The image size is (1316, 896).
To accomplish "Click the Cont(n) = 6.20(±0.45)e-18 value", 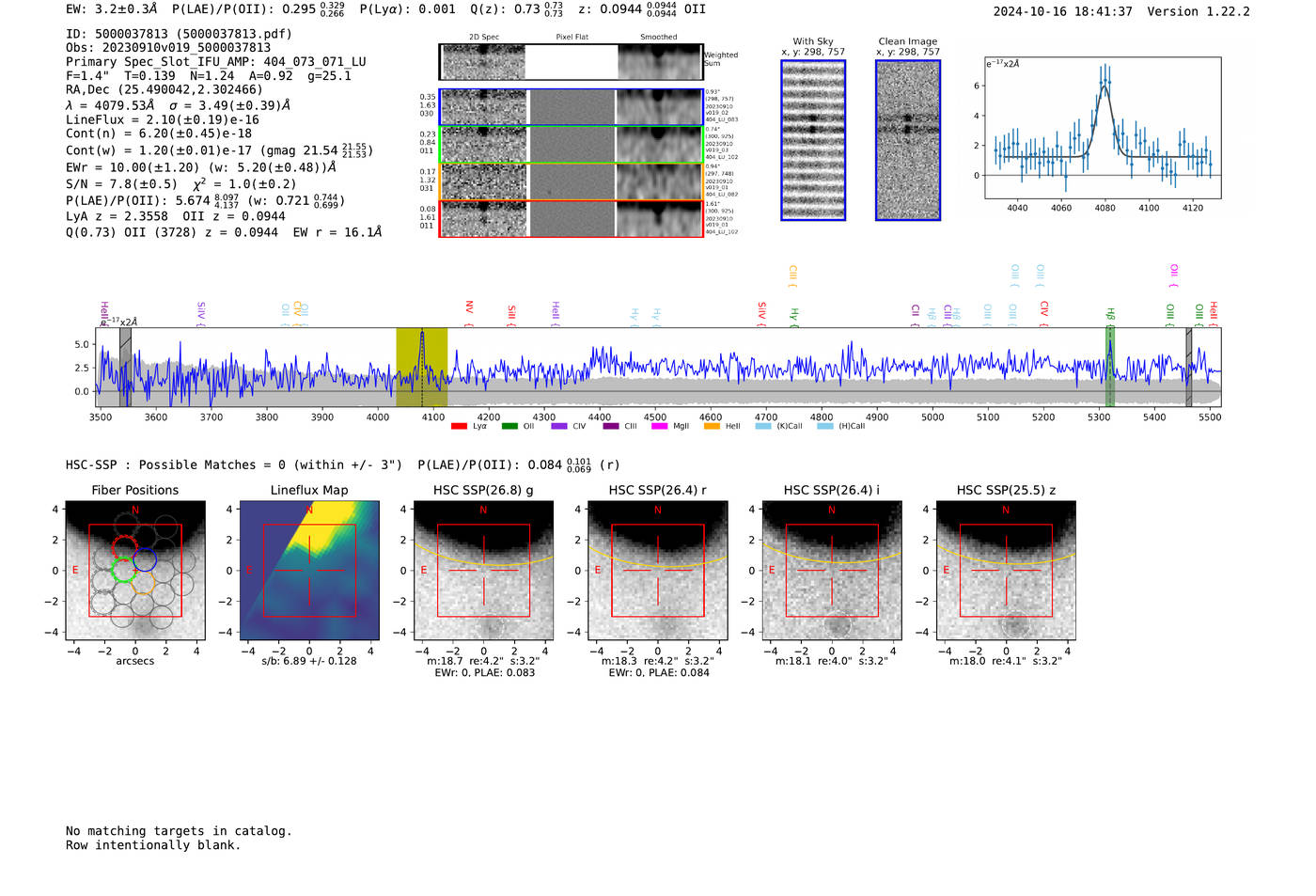I will coord(159,134).
